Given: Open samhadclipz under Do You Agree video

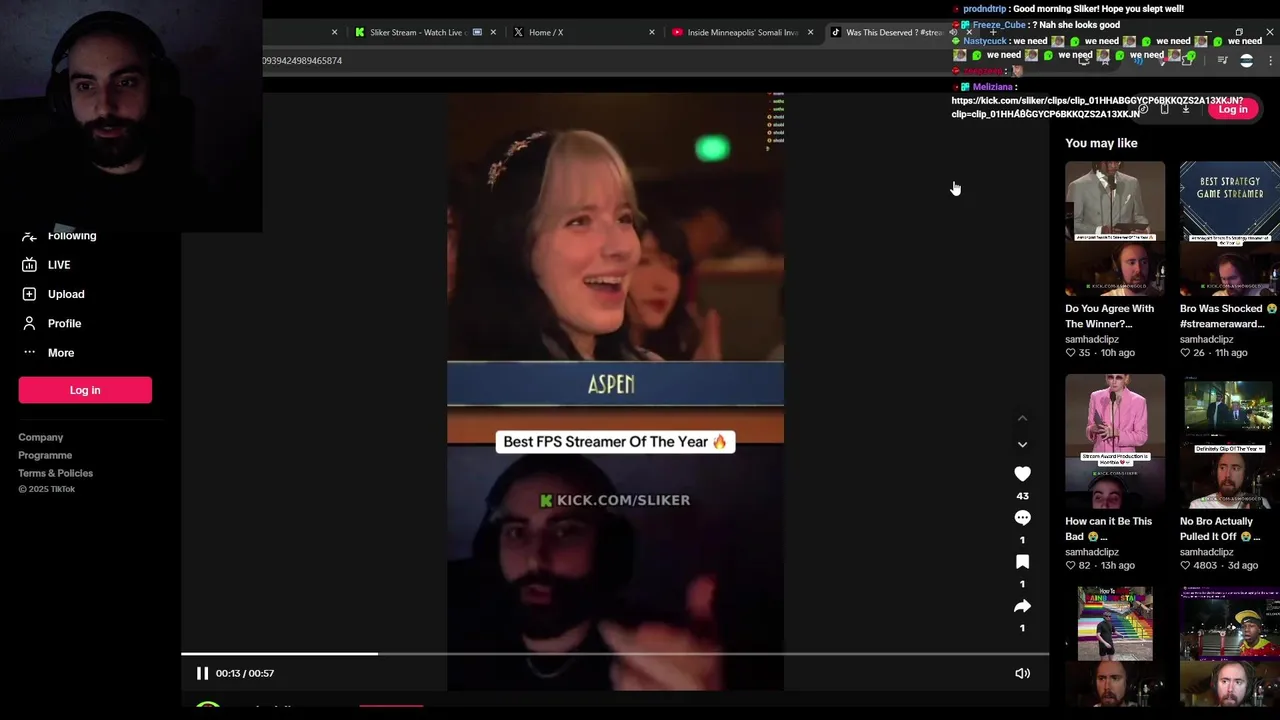Looking at the screenshot, I should 1092,339.
